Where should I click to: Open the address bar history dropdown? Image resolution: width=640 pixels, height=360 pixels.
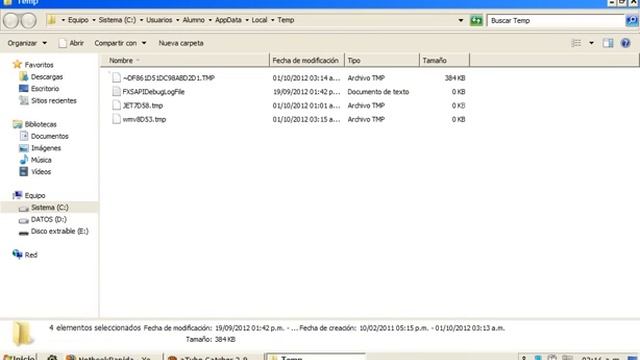pos(461,20)
